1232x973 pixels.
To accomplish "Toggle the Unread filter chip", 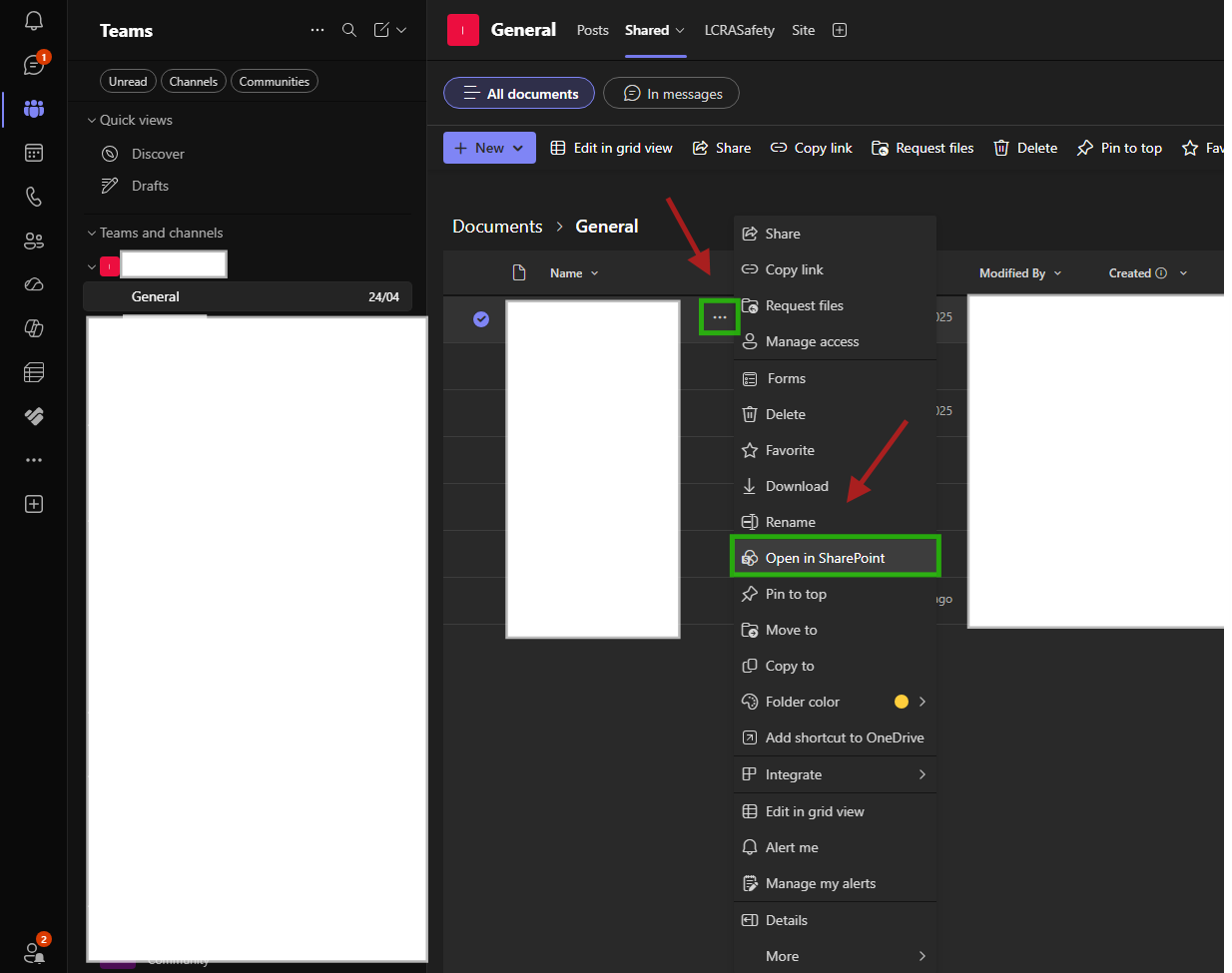I will click(128, 82).
